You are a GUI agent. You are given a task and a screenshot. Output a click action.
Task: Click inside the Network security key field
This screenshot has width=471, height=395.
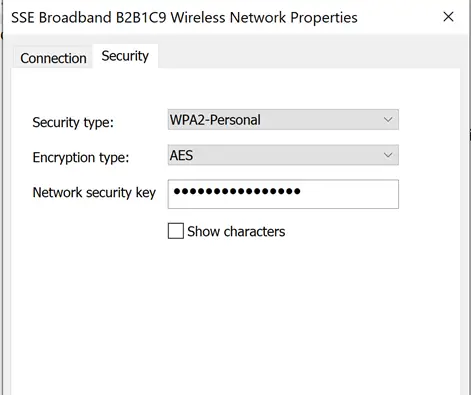pyautogui.click(x=283, y=194)
